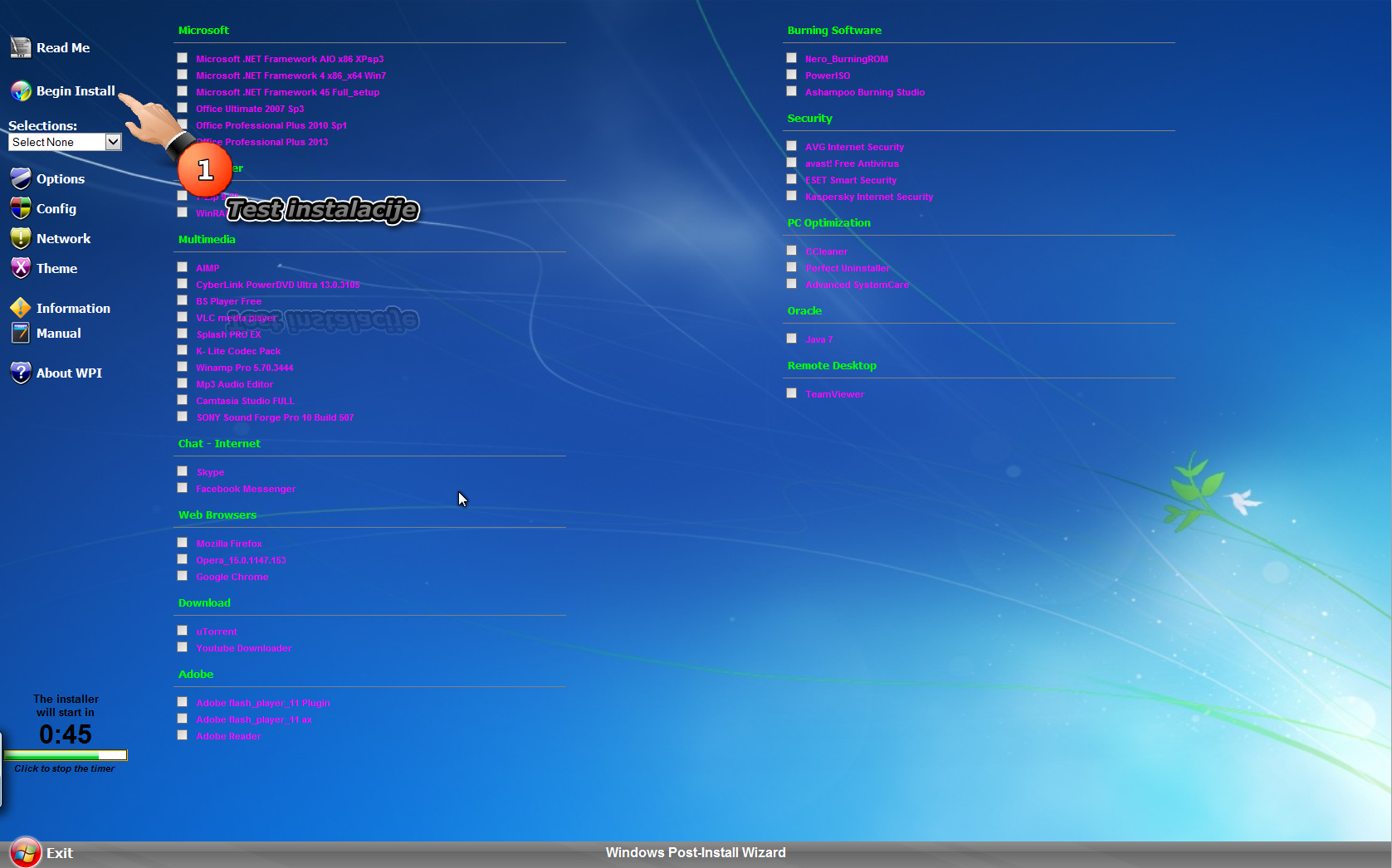The width and height of the screenshot is (1392, 868).
Task: Check the Camtasia Studio FULL box
Action: pos(182,400)
